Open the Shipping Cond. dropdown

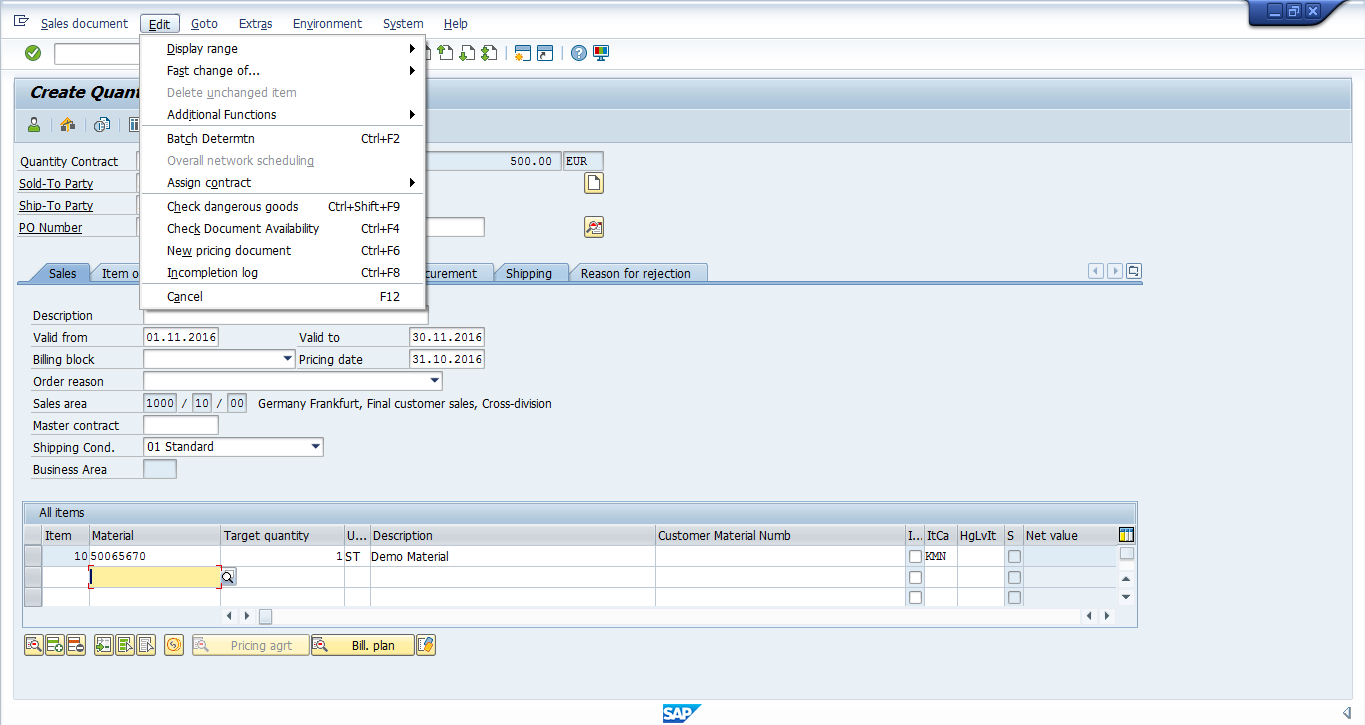click(x=315, y=447)
